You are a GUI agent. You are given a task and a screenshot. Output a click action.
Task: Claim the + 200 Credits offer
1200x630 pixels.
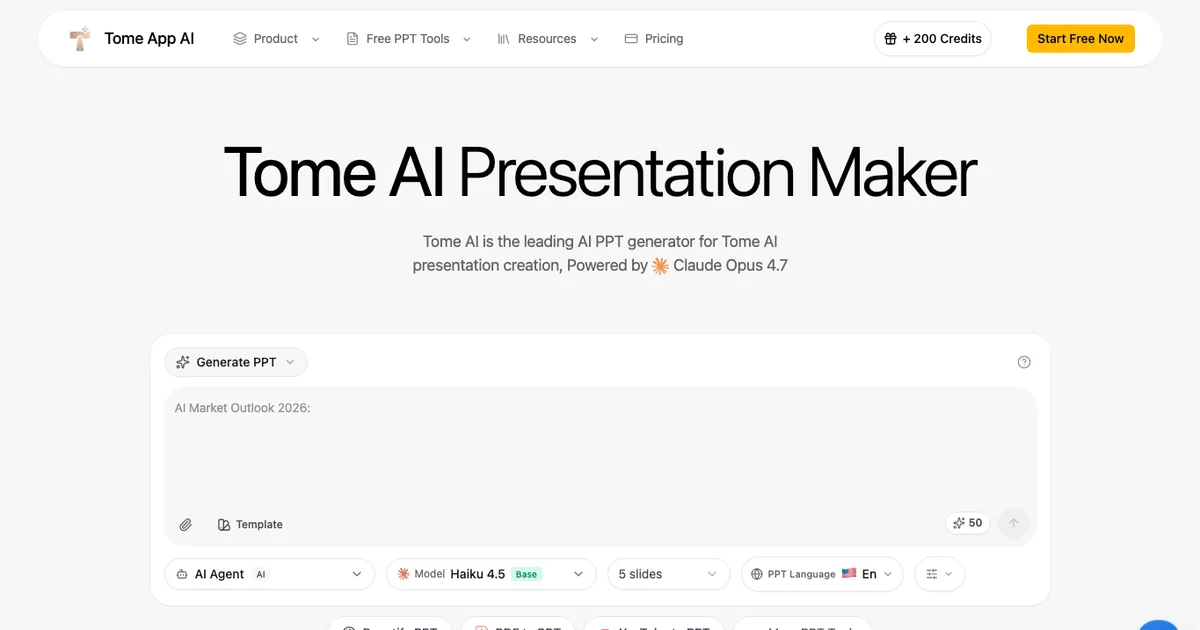point(932,39)
